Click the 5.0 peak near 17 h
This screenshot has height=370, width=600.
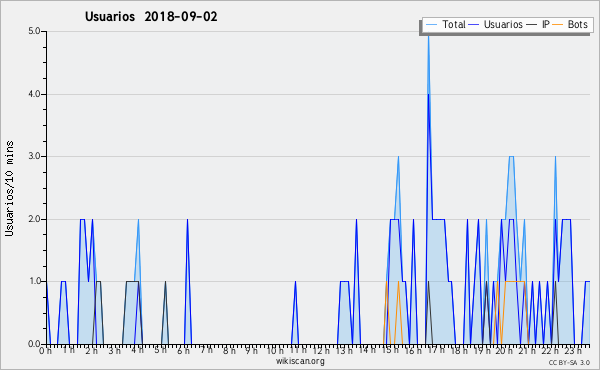[429, 35]
